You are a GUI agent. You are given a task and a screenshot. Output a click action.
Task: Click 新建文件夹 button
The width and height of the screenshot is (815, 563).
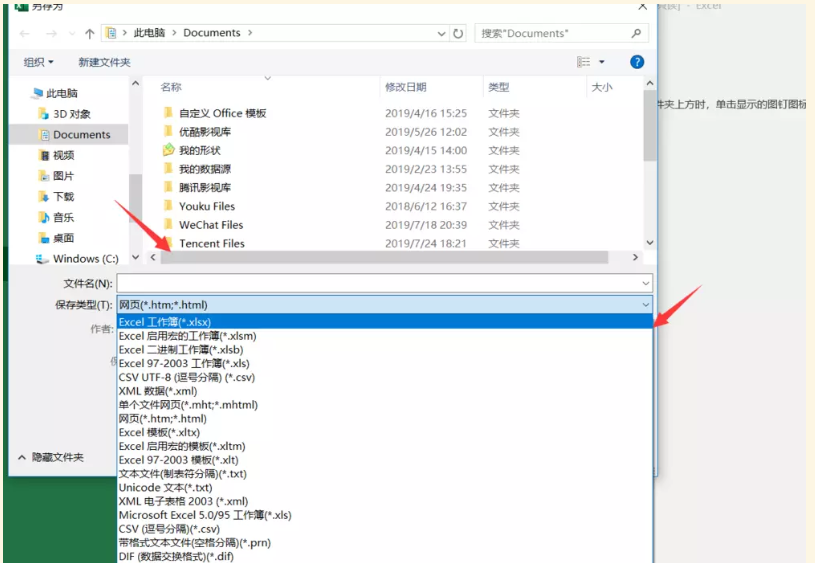[104, 62]
